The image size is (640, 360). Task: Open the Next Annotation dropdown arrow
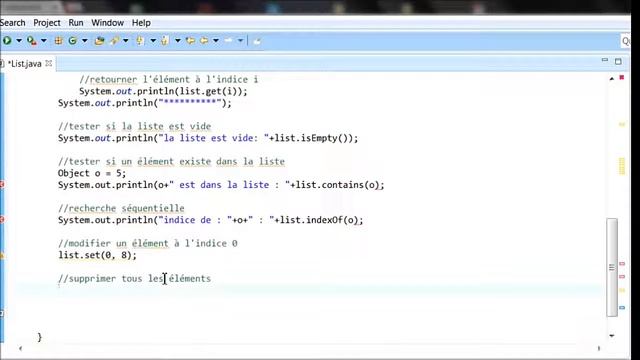click(x=153, y=41)
